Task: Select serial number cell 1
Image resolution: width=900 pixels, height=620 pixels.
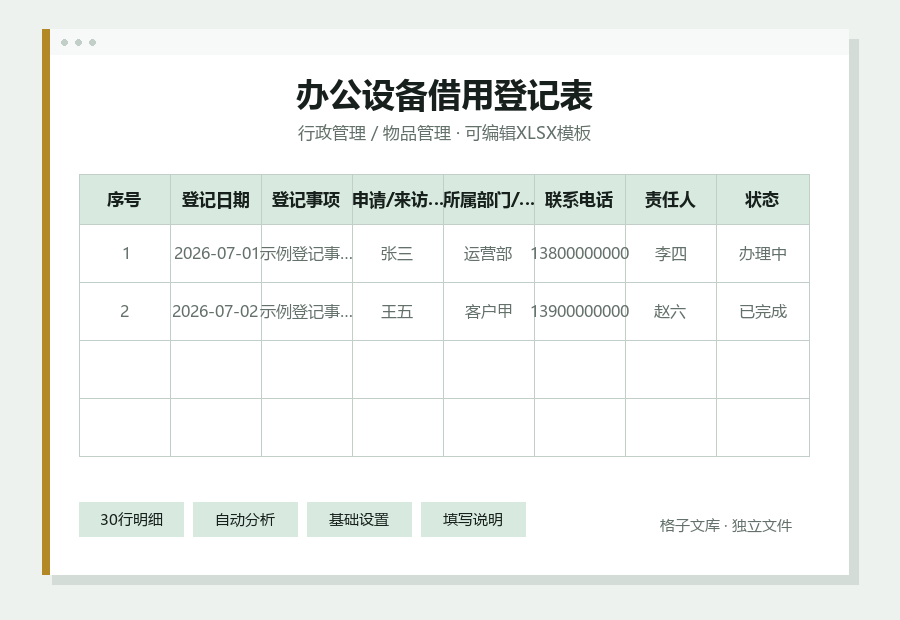Action: [125, 253]
